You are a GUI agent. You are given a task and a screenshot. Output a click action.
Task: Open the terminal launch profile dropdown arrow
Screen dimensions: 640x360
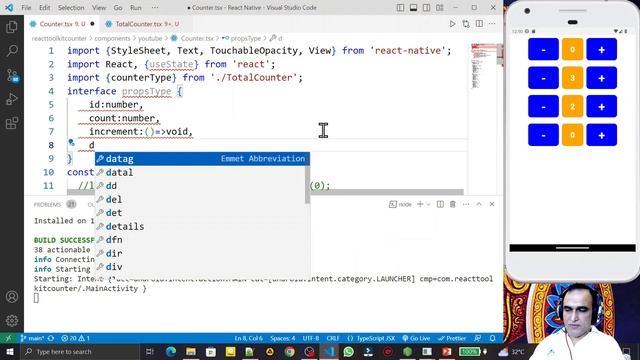click(x=428, y=204)
